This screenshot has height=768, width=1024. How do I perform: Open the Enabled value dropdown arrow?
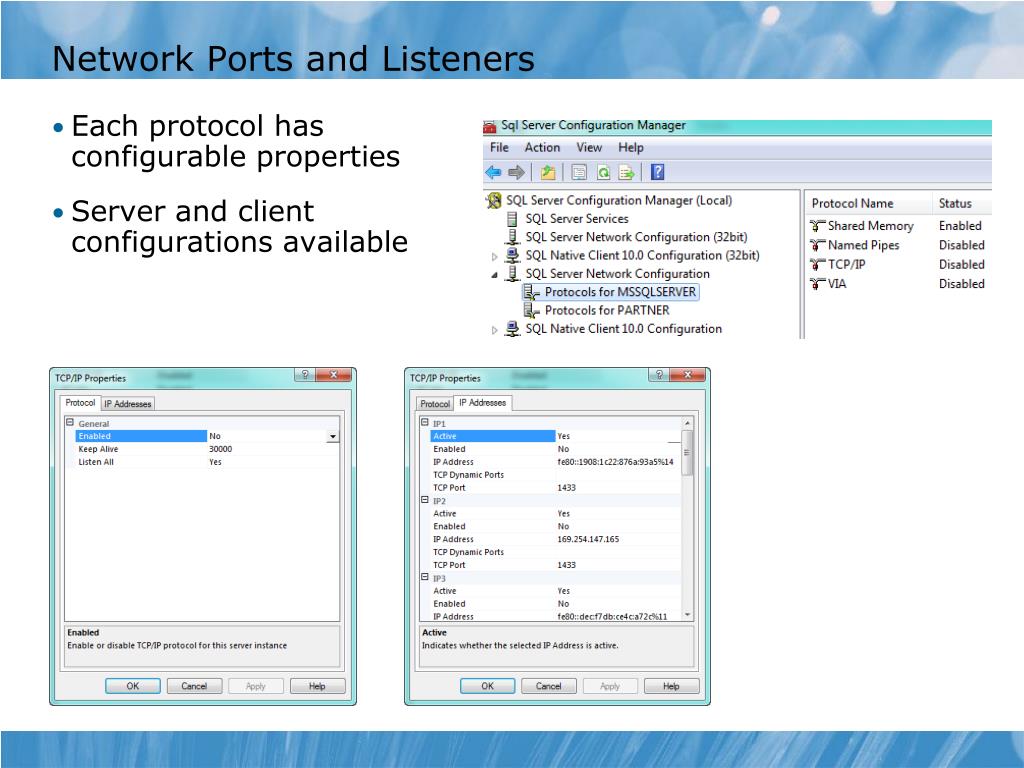333,436
